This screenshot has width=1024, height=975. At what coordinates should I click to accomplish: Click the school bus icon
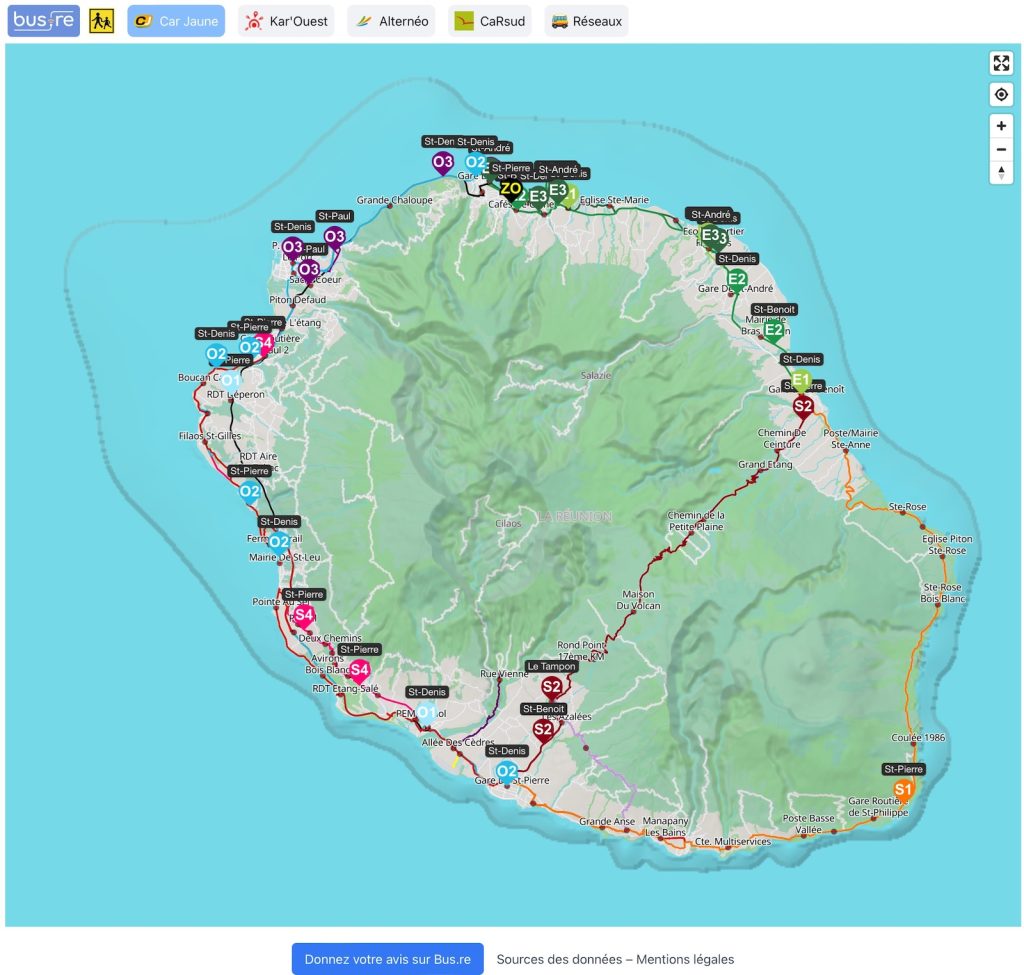tap(102, 21)
